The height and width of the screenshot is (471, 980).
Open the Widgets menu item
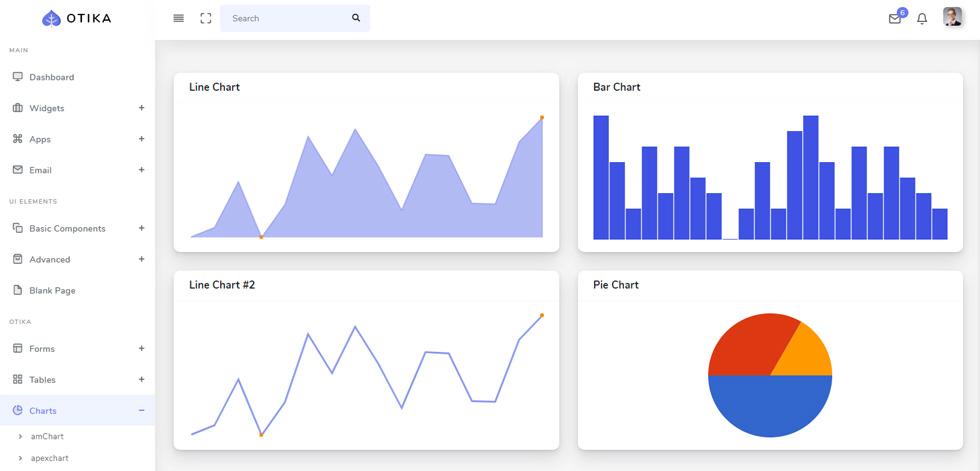coord(78,108)
